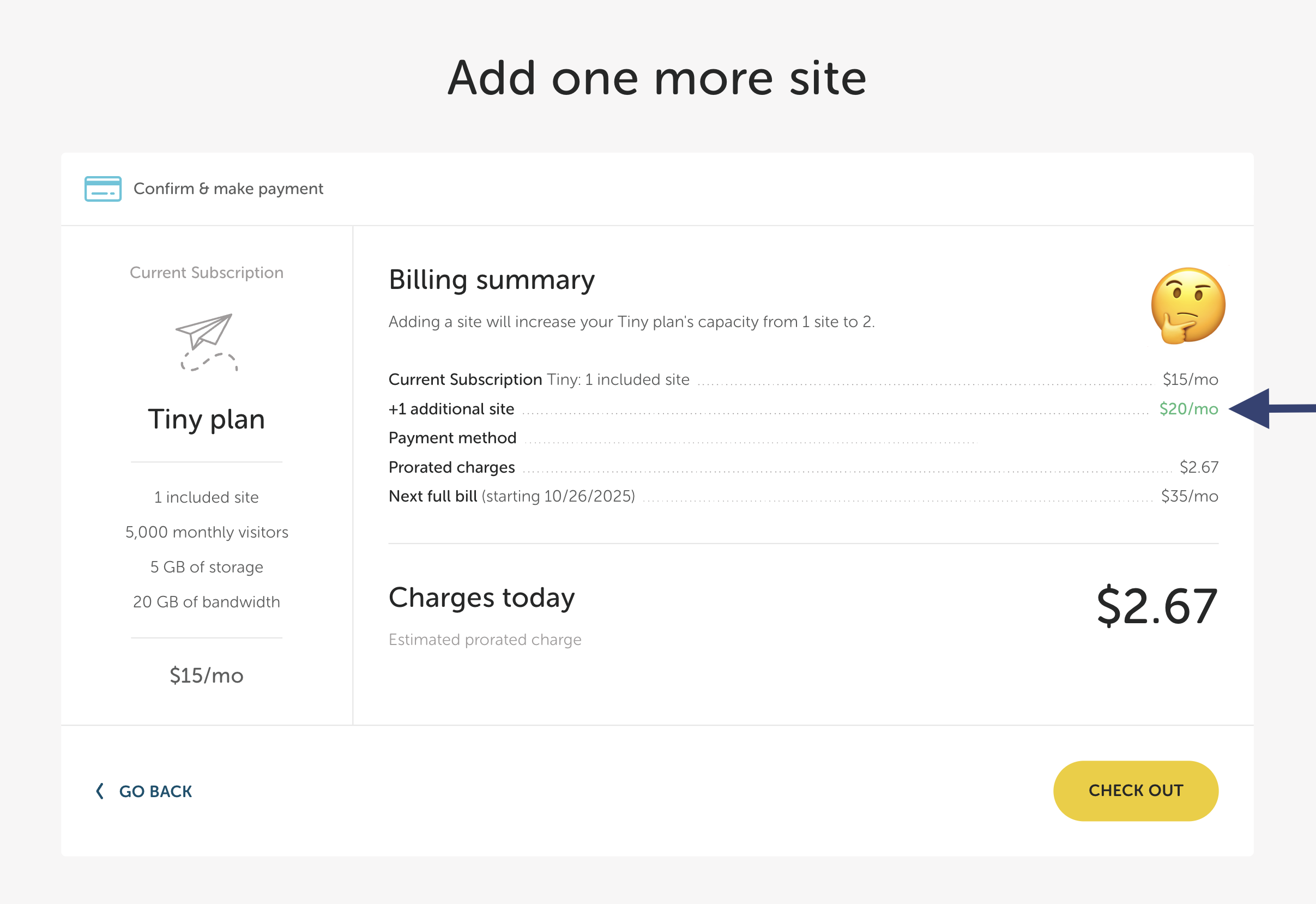The width and height of the screenshot is (1316, 904).
Task: Click the "Prorated charges" line label
Action: pos(451,467)
